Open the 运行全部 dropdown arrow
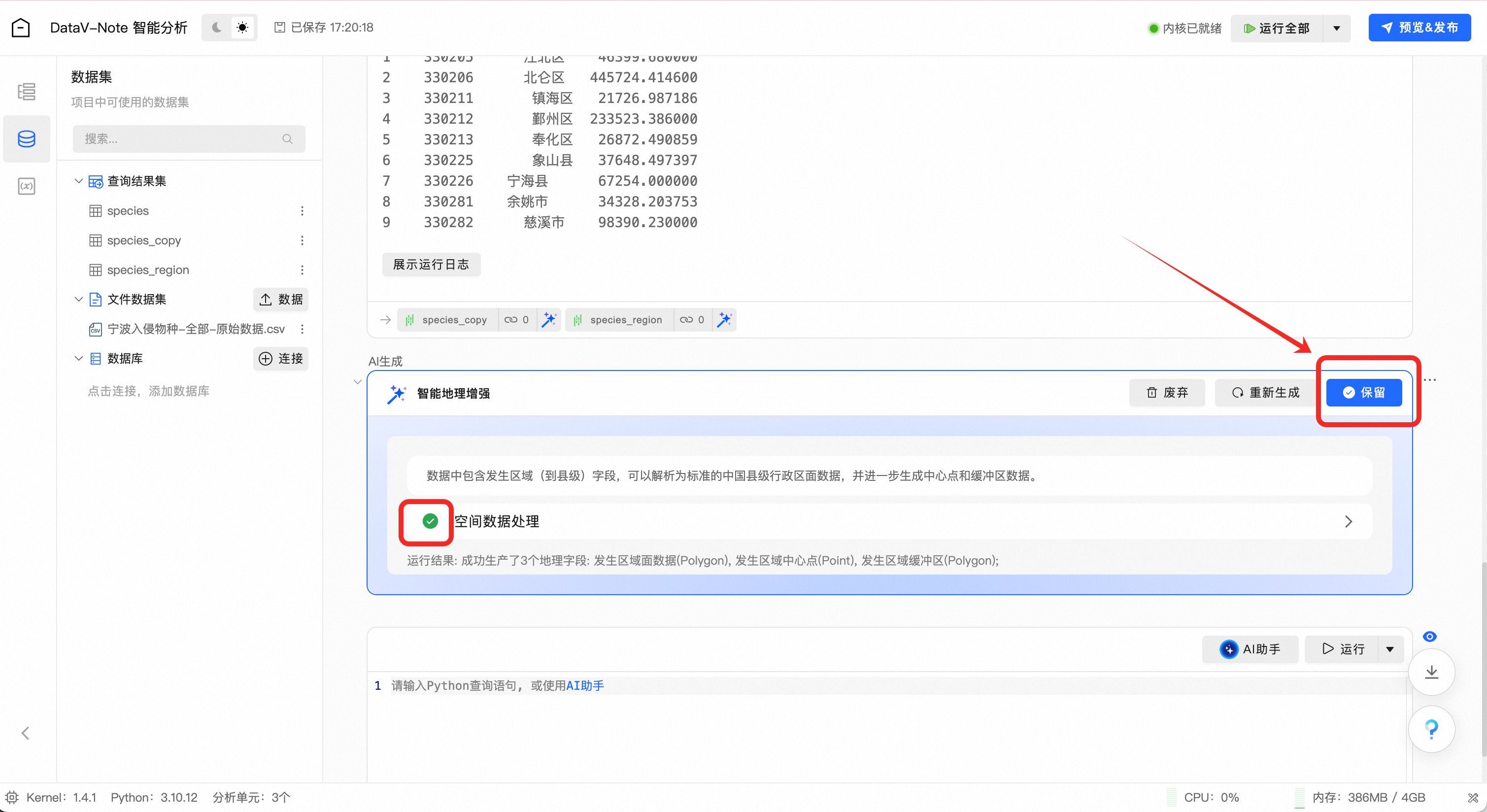This screenshot has width=1487, height=812. [1336, 28]
